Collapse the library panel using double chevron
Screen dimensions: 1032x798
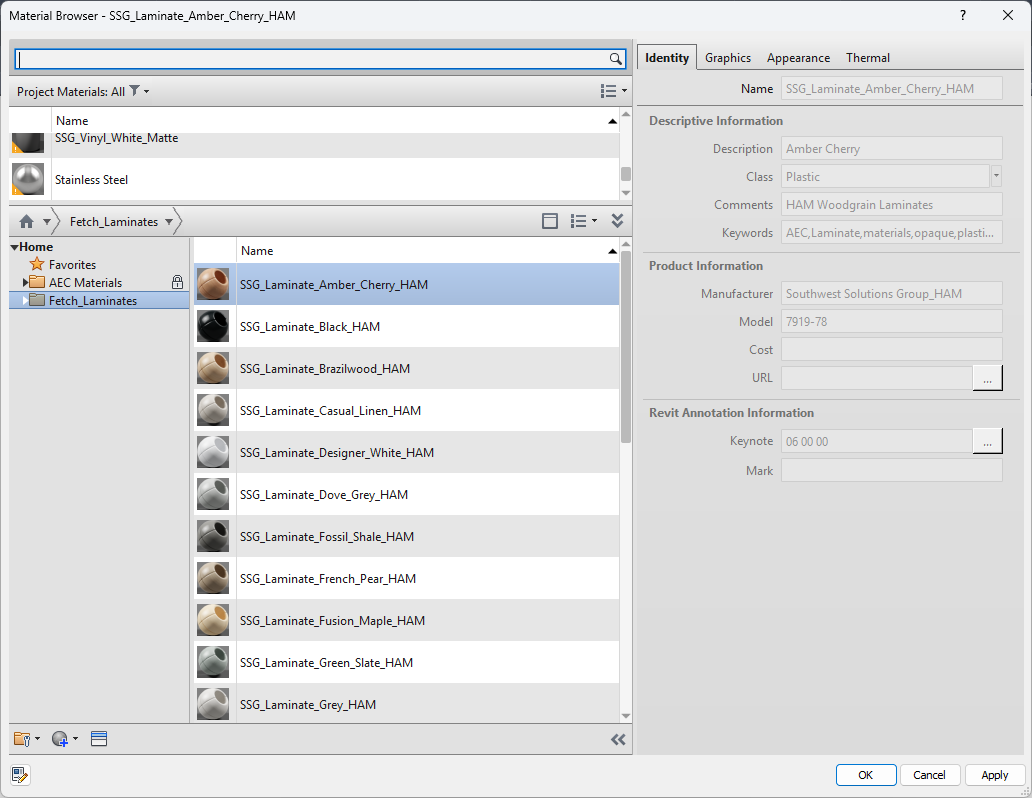pyautogui.click(x=617, y=220)
